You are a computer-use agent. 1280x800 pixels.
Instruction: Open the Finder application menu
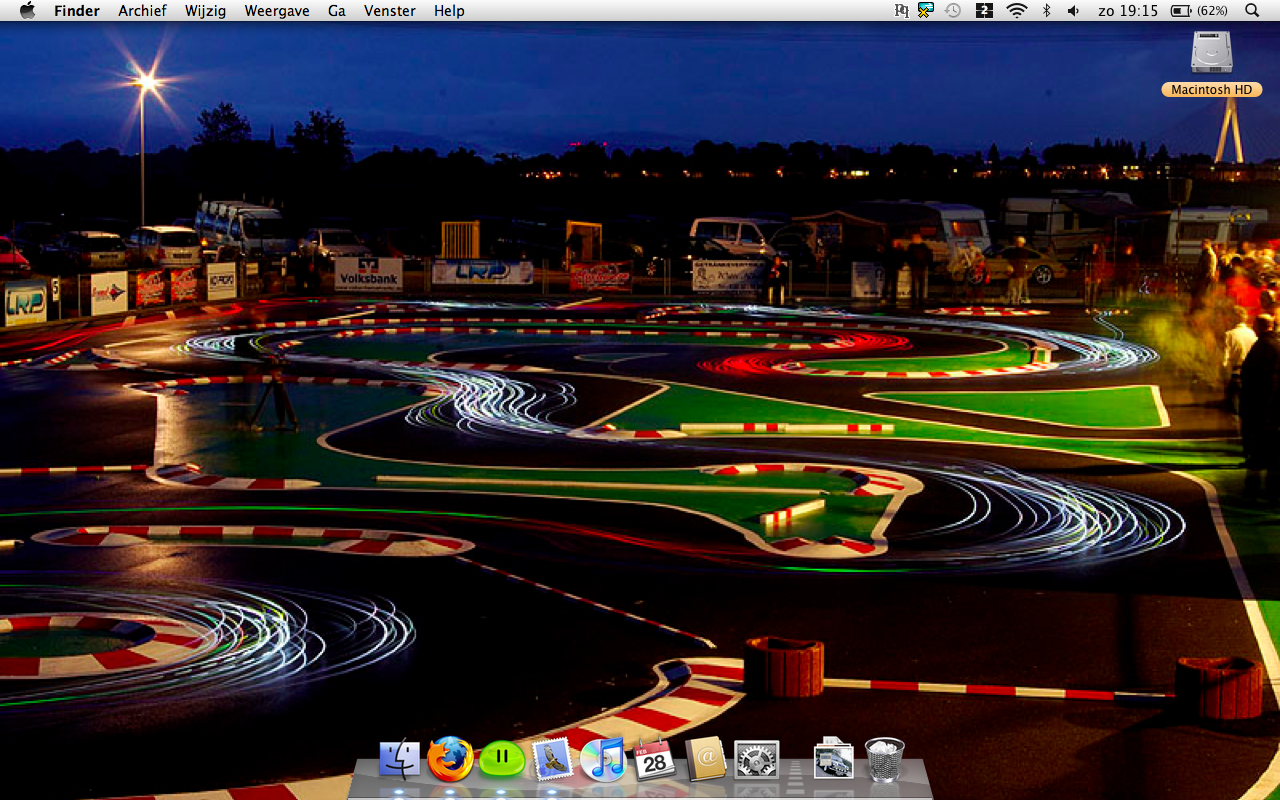click(77, 11)
